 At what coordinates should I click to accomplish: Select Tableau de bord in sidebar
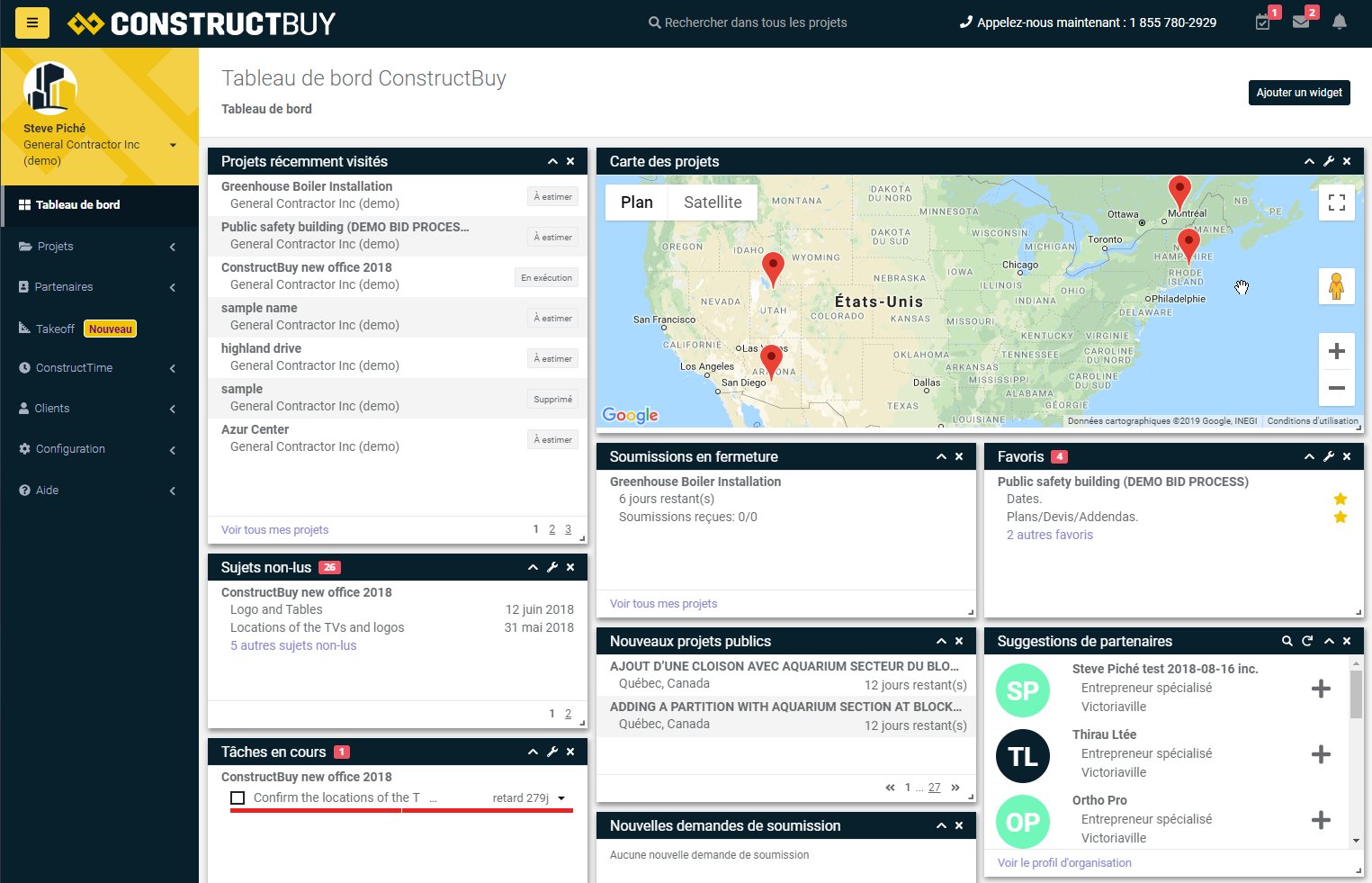(x=100, y=205)
